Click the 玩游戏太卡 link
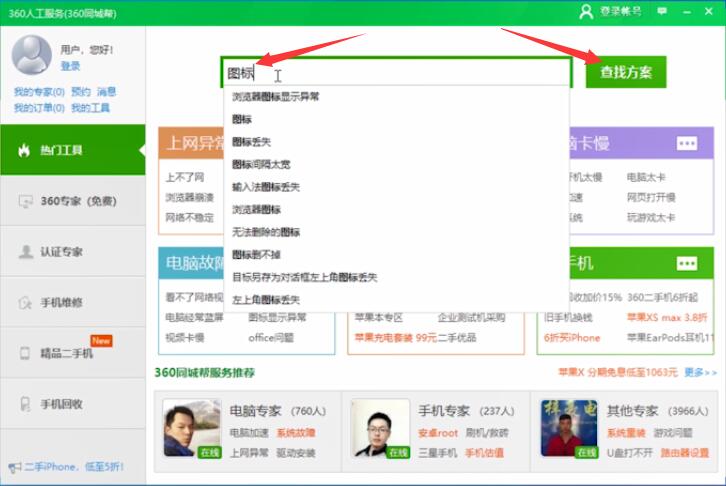 (x=651, y=218)
